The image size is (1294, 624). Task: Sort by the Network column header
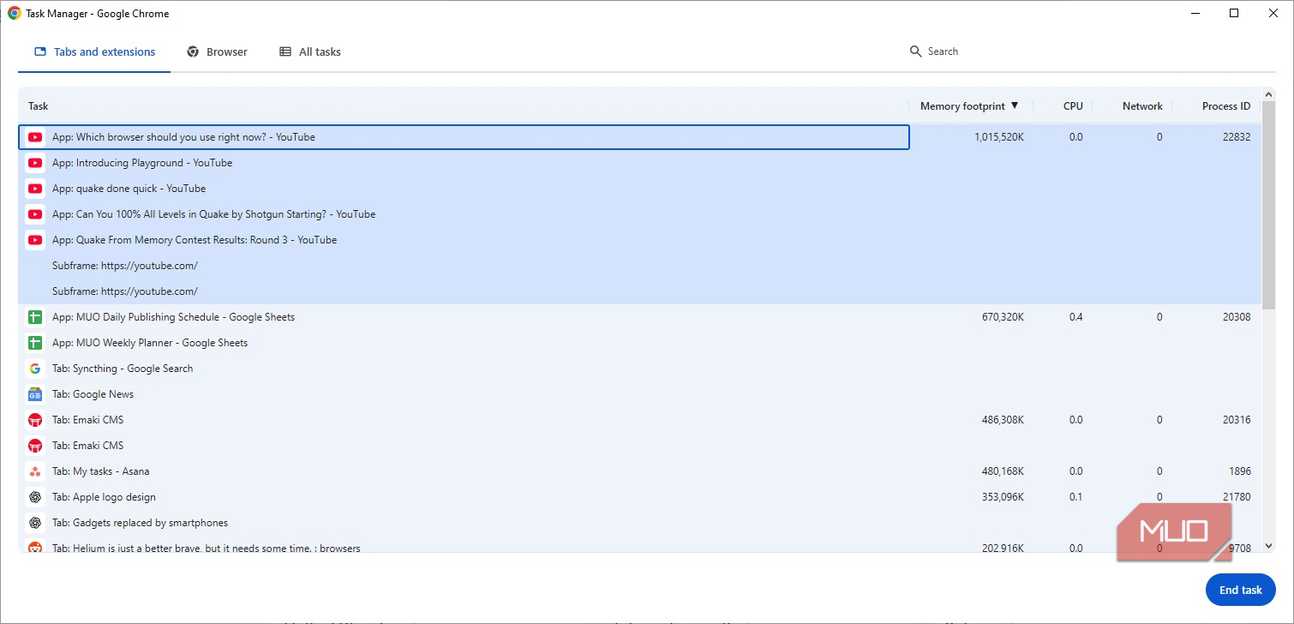(x=1142, y=106)
